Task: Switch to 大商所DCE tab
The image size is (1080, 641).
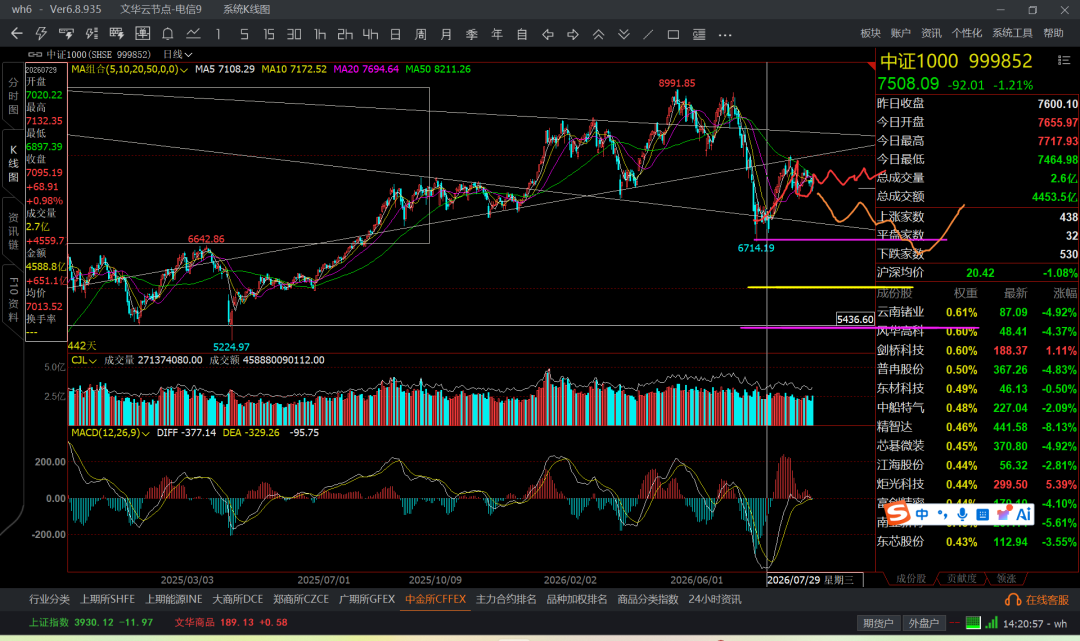Action: pos(238,599)
